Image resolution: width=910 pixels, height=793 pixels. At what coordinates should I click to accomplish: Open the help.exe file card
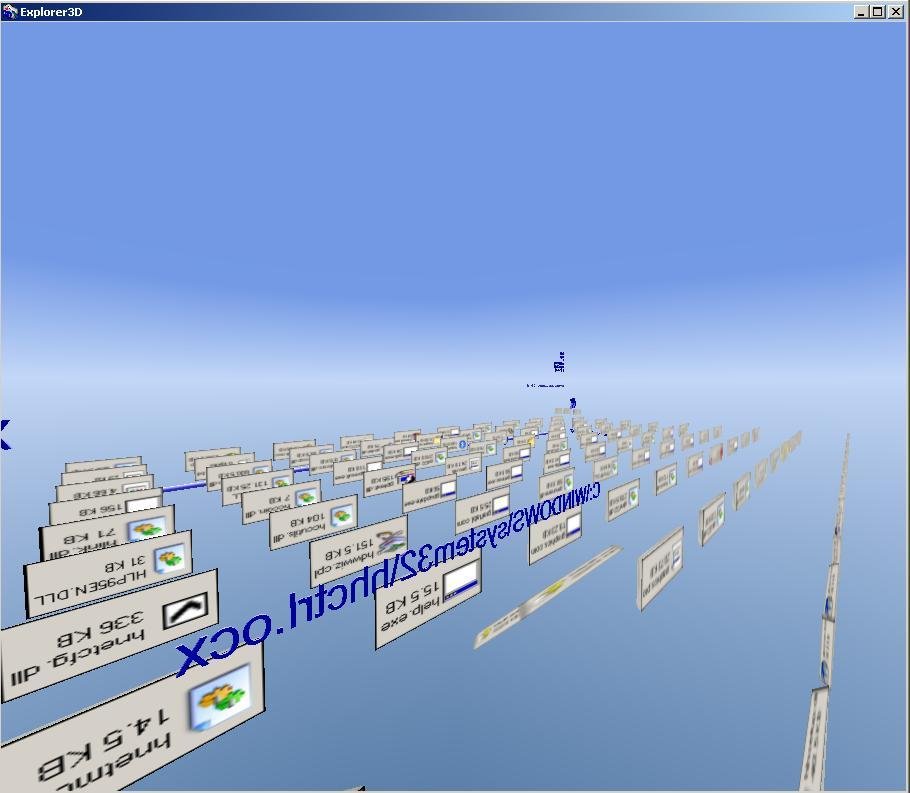point(420,606)
